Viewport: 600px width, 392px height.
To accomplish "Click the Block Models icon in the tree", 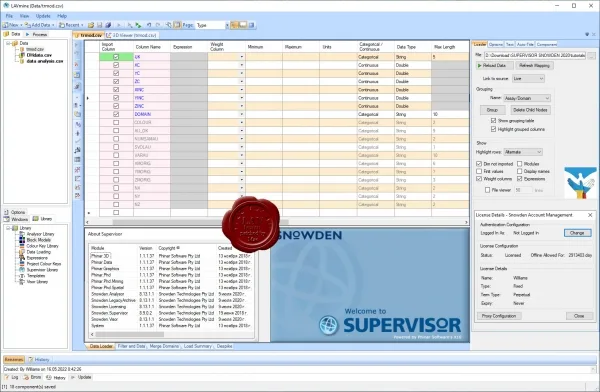I will (22, 240).
